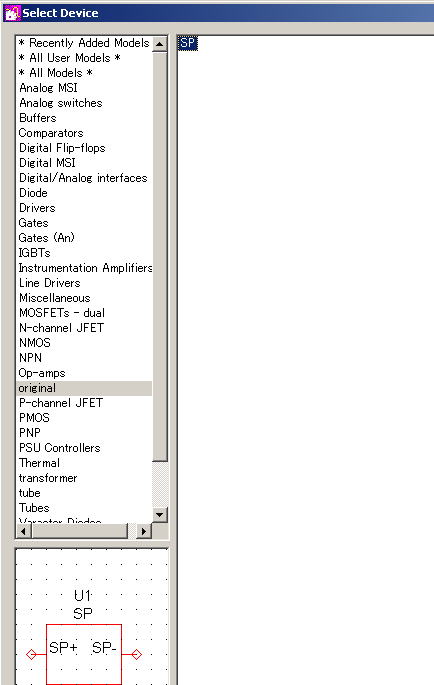434x685 pixels.
Task: Click the vertical scrollbar thumb of category list
Action: (160, 256)
